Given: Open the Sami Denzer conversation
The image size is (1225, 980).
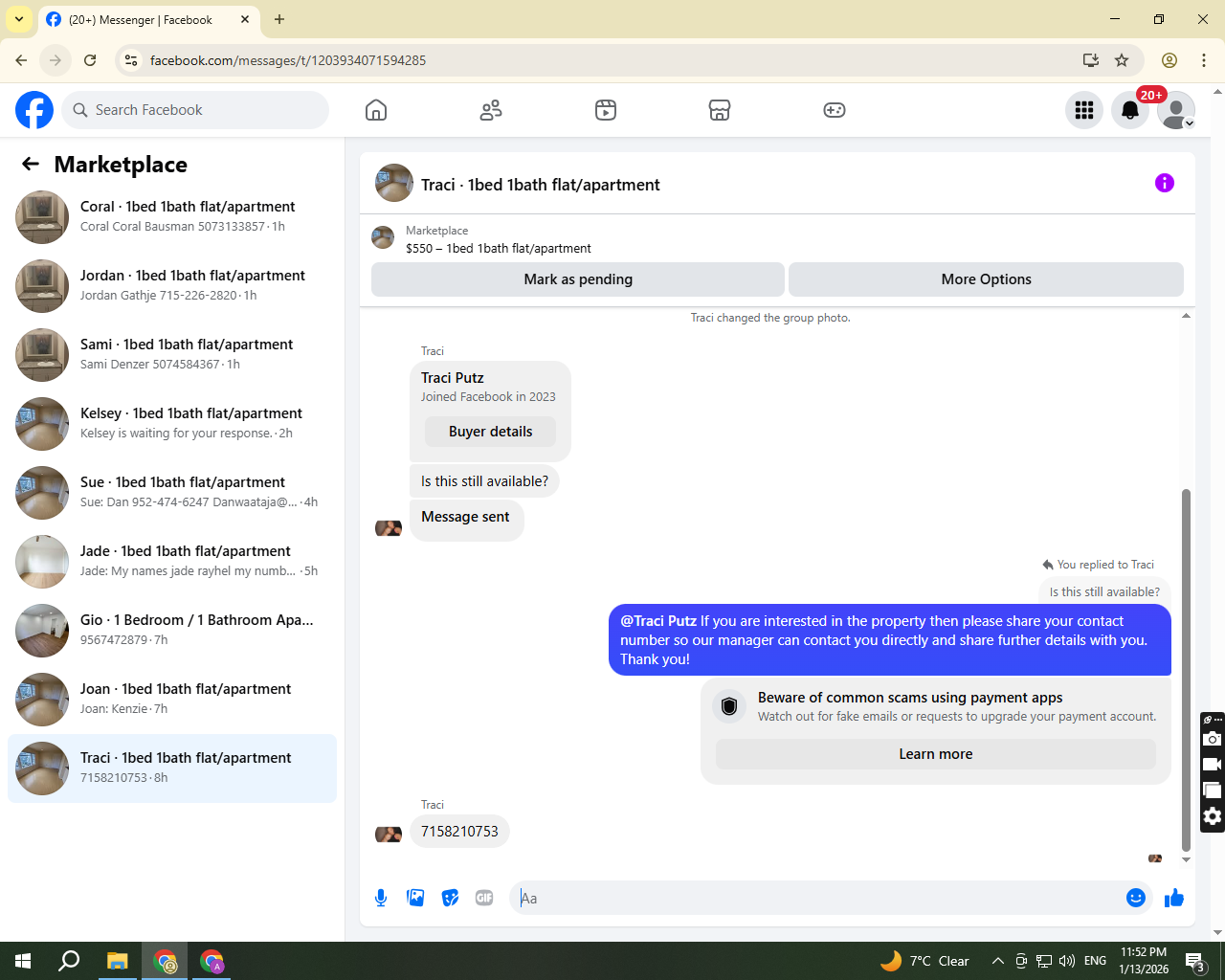Looking at the screenshot, I should 172,355.
